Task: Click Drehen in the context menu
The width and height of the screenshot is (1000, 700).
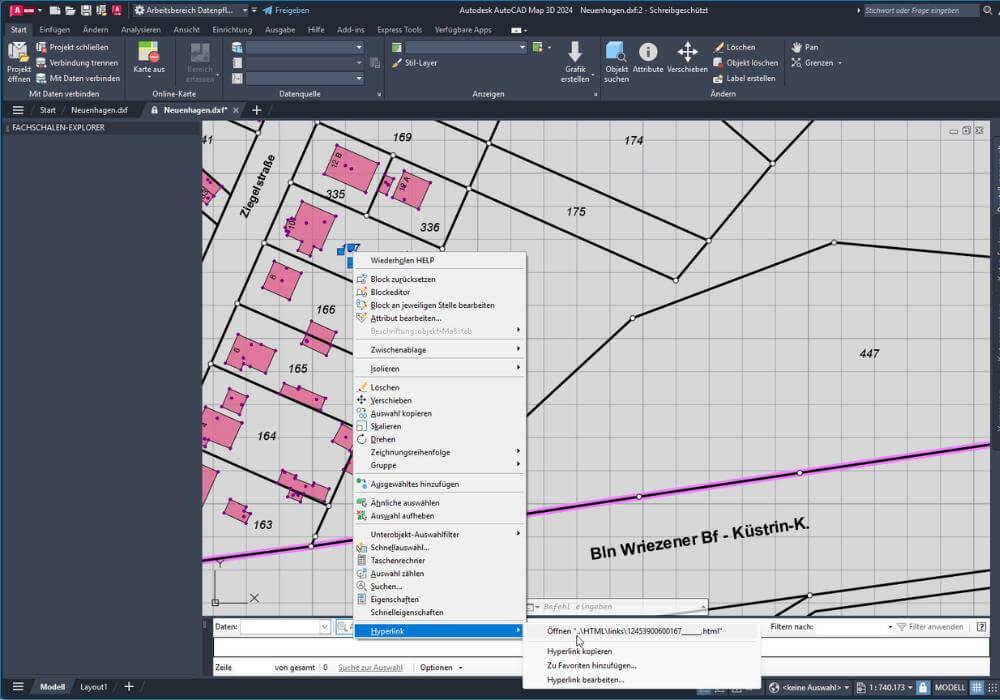Action: 383,439
